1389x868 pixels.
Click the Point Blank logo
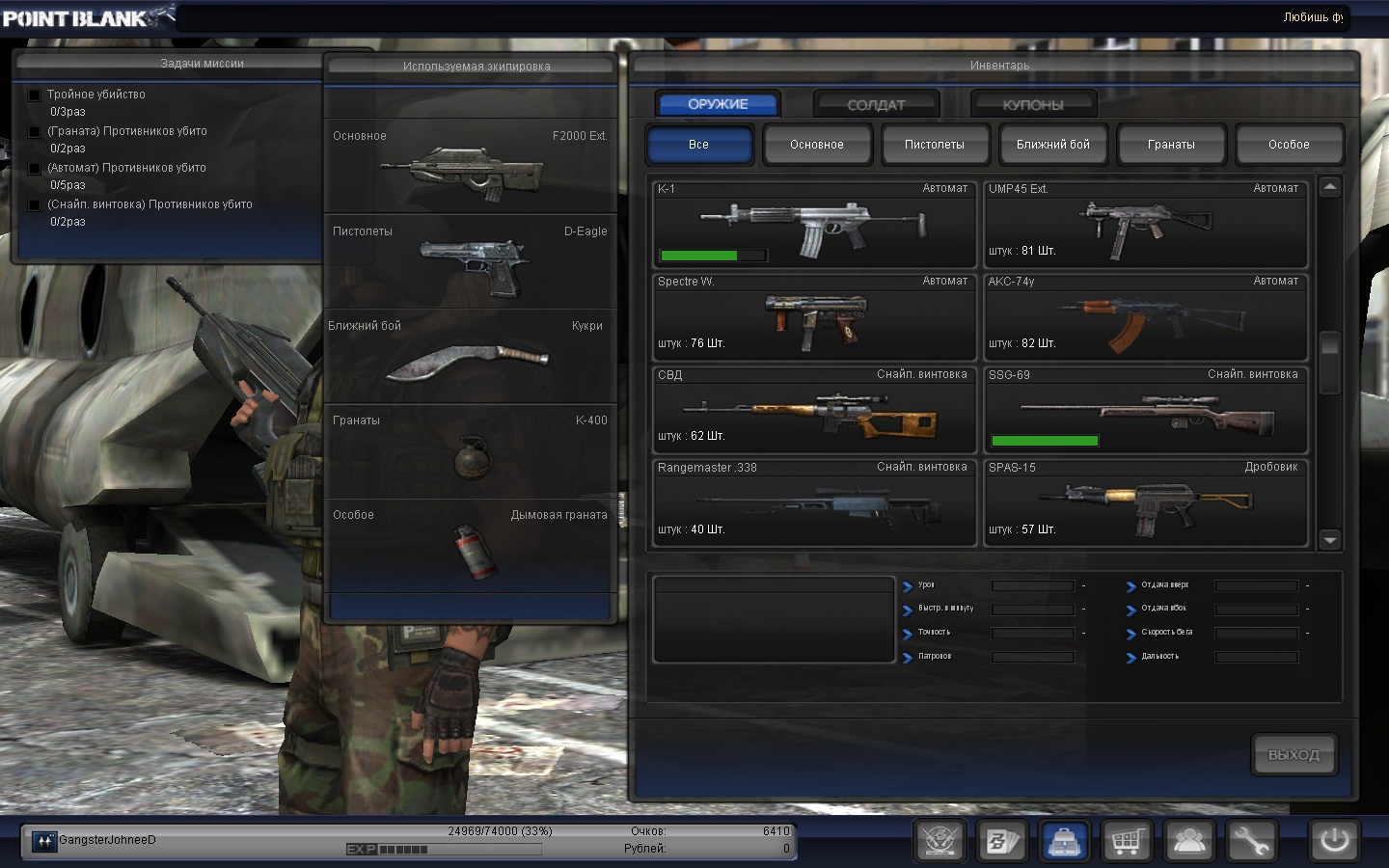point(88,16)
